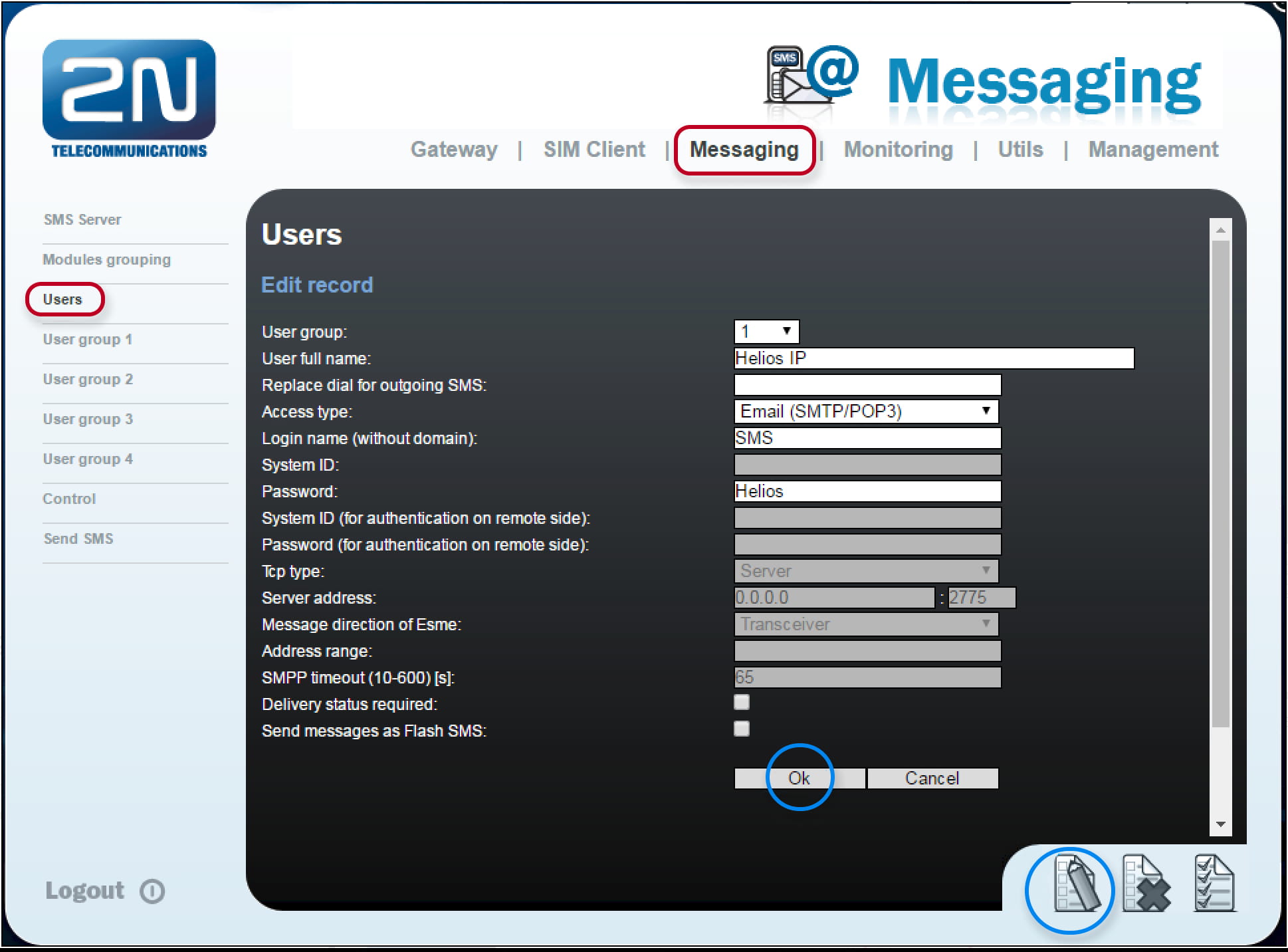This screenshot has width=1288, height=952.
Task: Click Replace dial for outgoing SMS field
Action: click(x=867, y=385)
